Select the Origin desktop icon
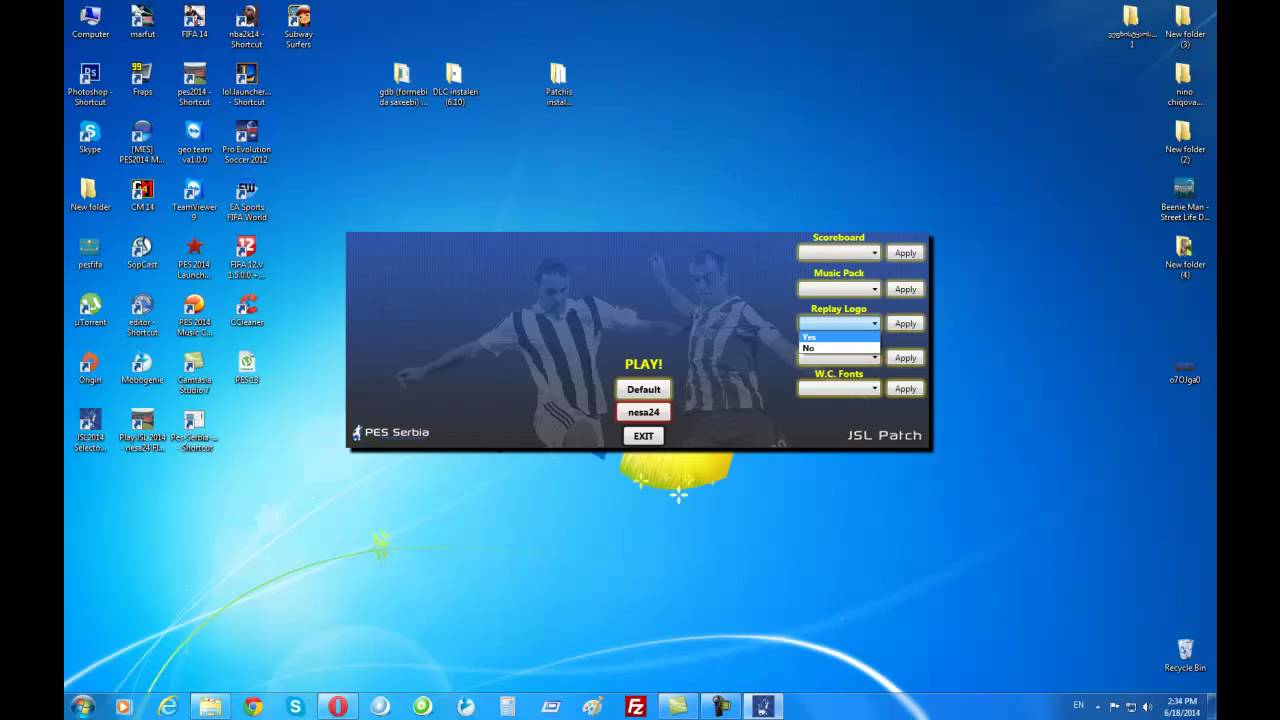Viewport: 1280px width, 720px height. point(90,368)
